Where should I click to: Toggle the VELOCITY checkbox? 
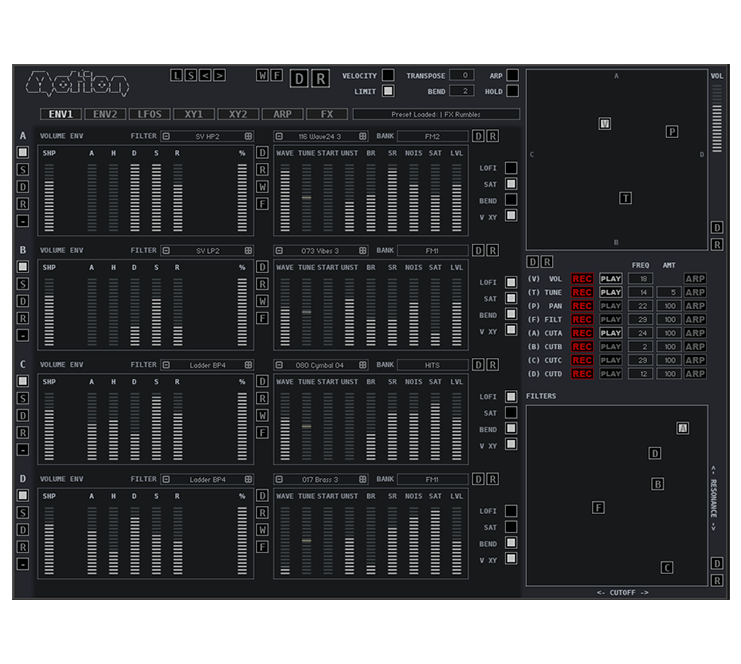(x=388, y=75)
